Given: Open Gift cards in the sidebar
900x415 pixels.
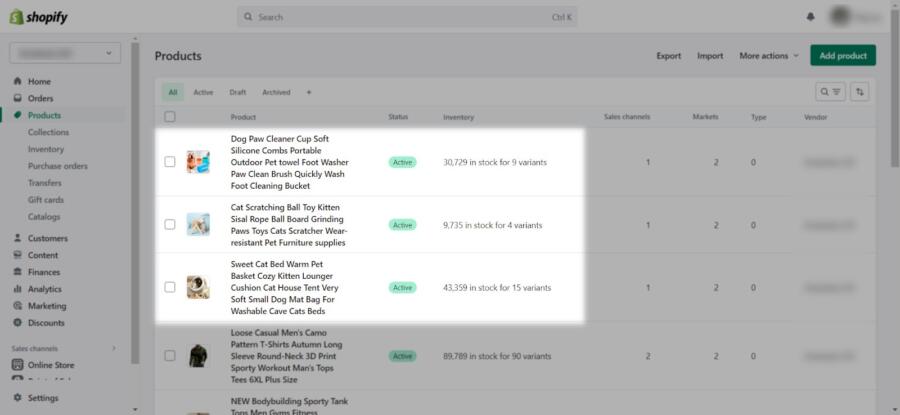Looking at the screenshot, I should 46,200.
